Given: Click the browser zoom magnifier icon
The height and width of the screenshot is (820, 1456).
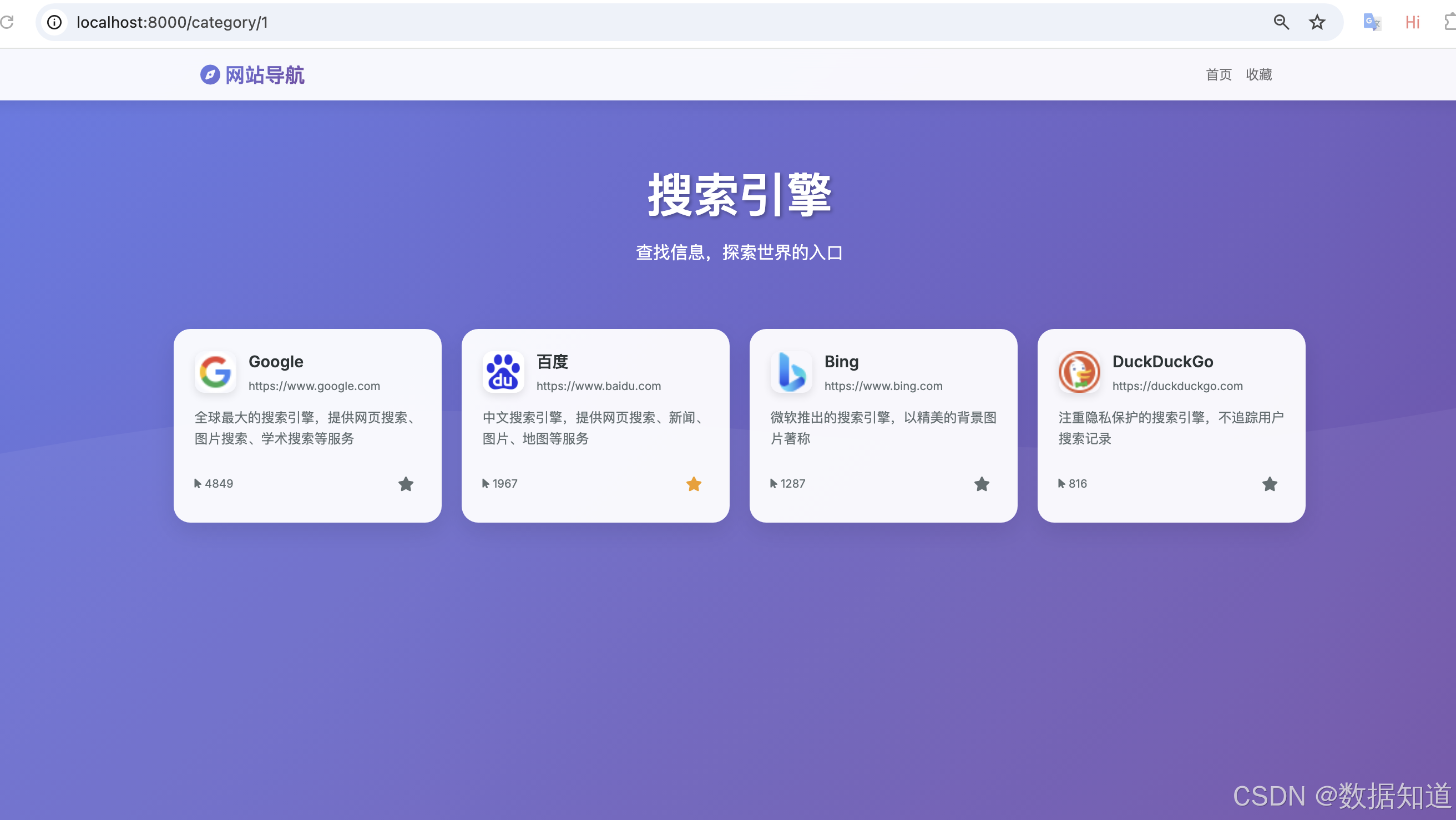Looking at the screenshot, I should pos(1281,22).
